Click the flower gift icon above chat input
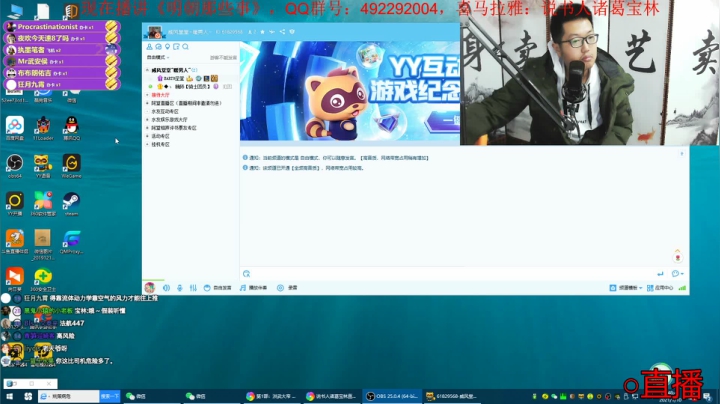720x404 pixels. click(678, 257)
